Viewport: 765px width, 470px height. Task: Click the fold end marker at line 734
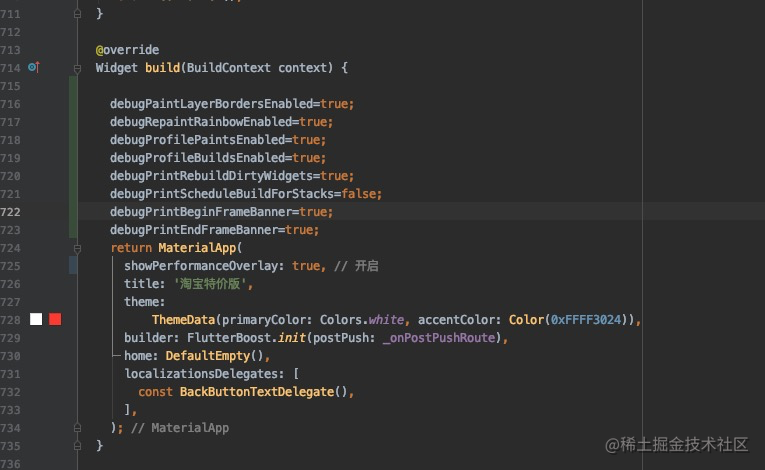click(77, 428)
